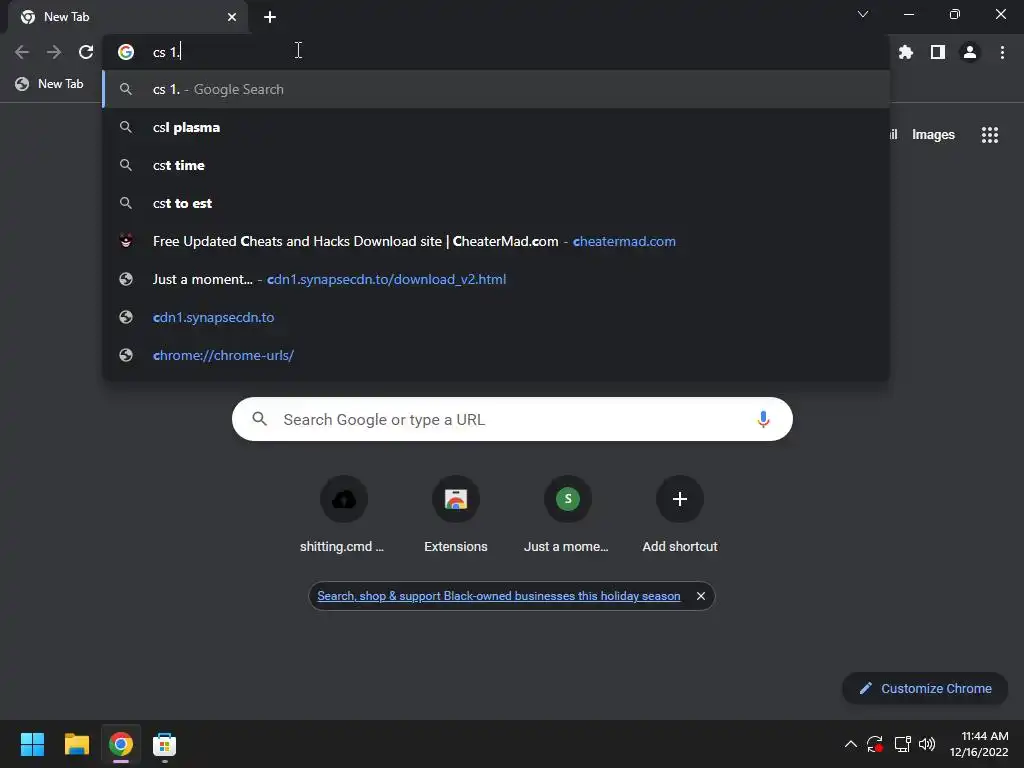Image resolution: width=1024 pixels, height=768 pixels.
Task: Click the New Tab bookmark
Action: click(50, 84)
